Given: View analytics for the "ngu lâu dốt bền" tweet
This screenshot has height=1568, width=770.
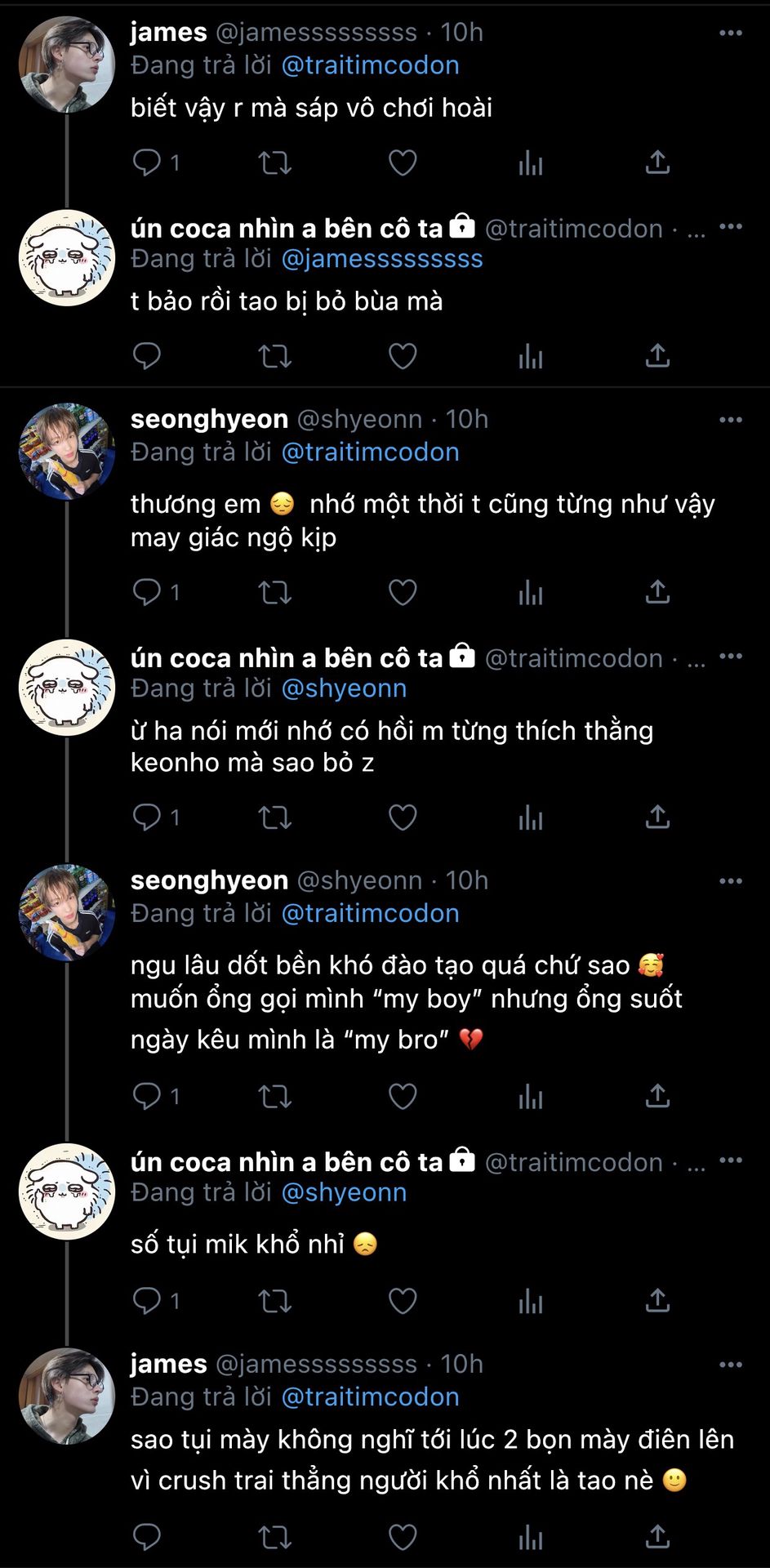Looking at the screenshot, I should click(x=531, y=1096).
